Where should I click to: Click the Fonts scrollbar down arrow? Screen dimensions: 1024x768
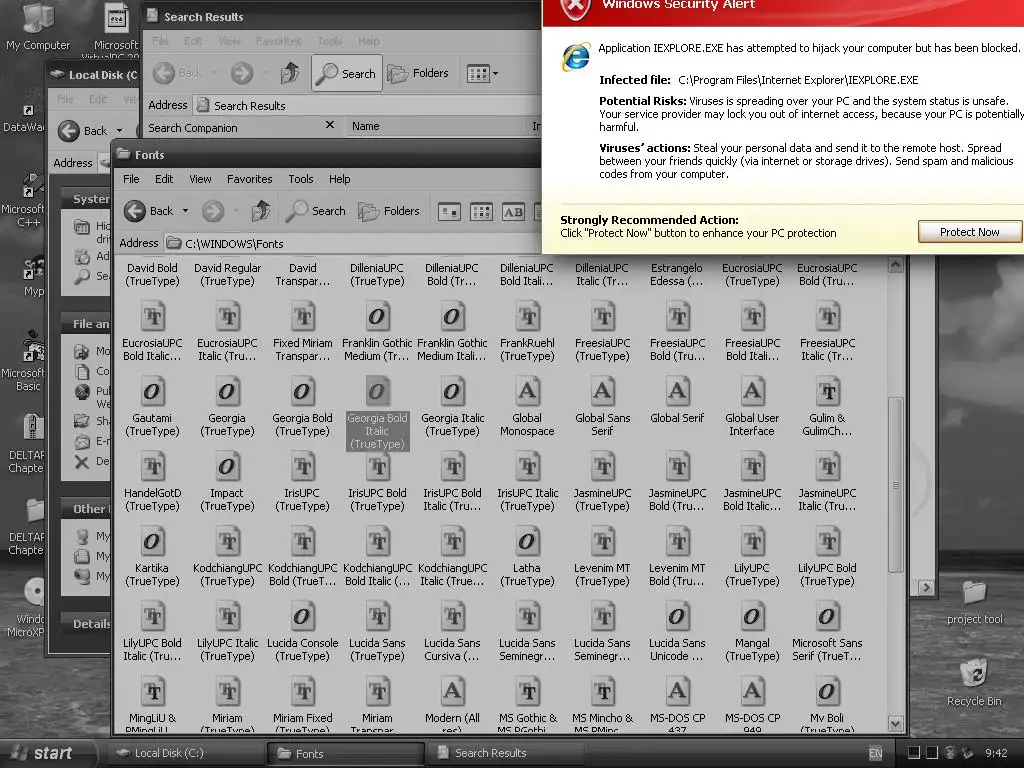point(896,723)
